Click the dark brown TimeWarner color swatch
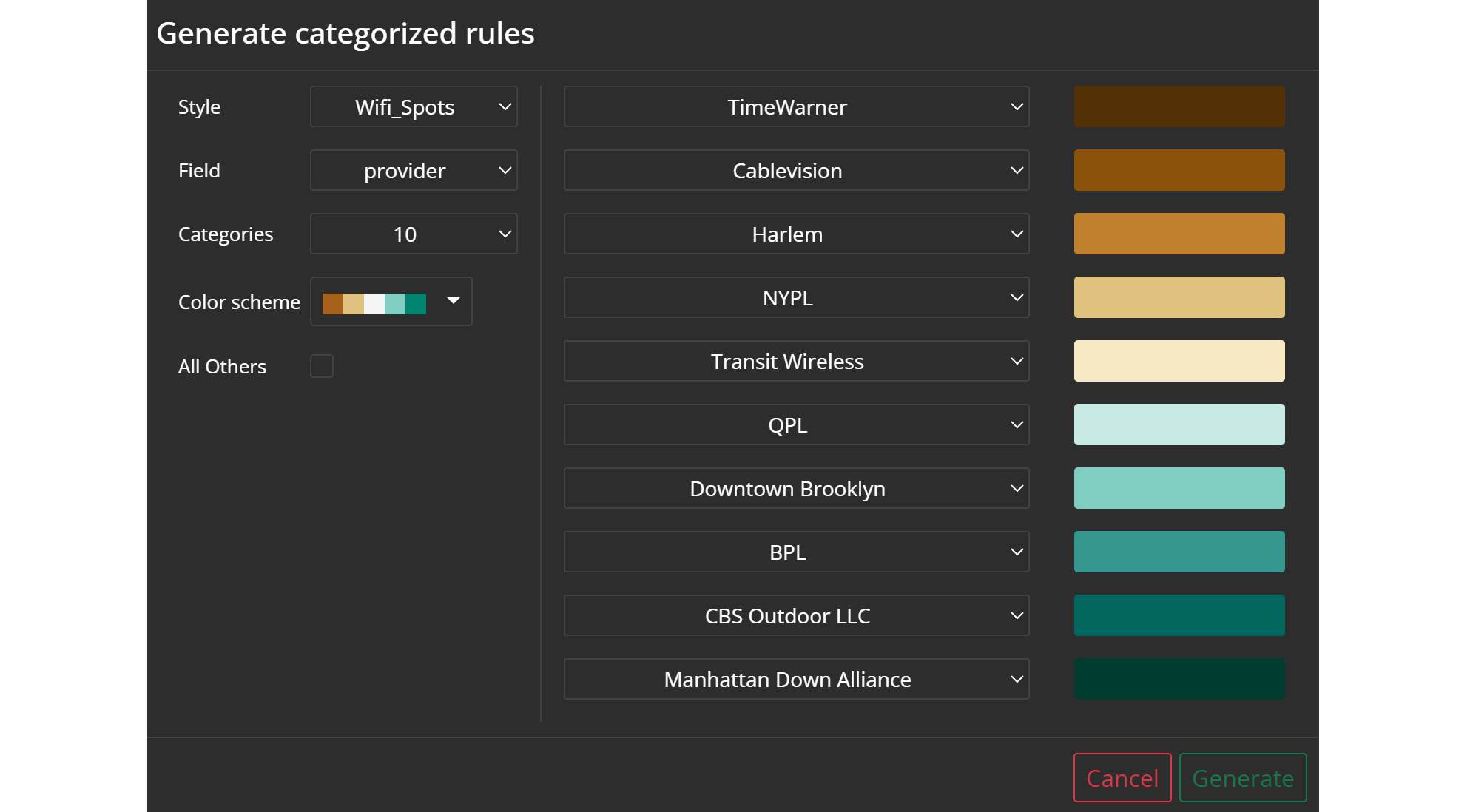This screenshot has width=1473, height=812. (x=1179, y=107)
